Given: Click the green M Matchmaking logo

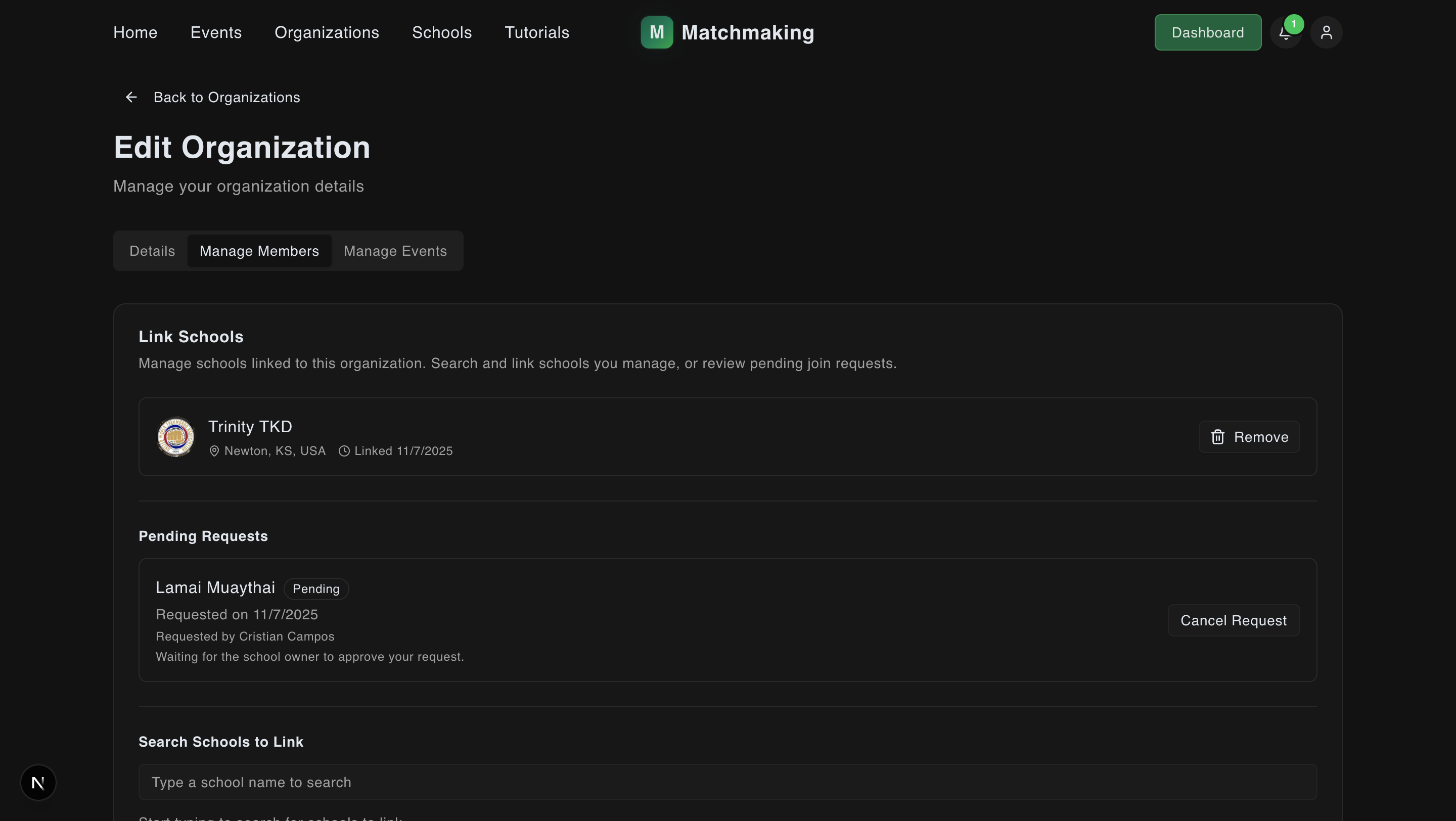Looking at the screenshot, I should point(657,32).
